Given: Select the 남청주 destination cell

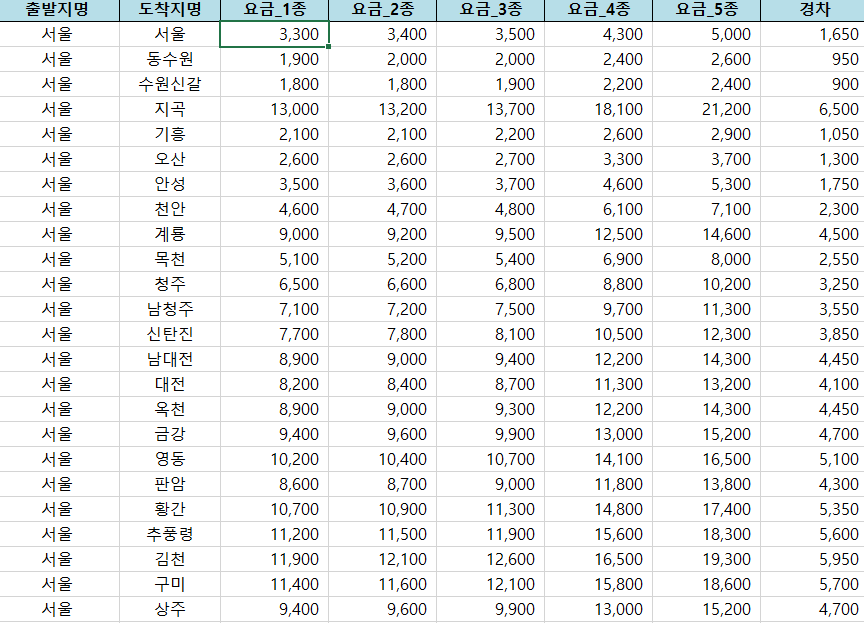Looking at the screenshot, I should [x=170, y=309].
